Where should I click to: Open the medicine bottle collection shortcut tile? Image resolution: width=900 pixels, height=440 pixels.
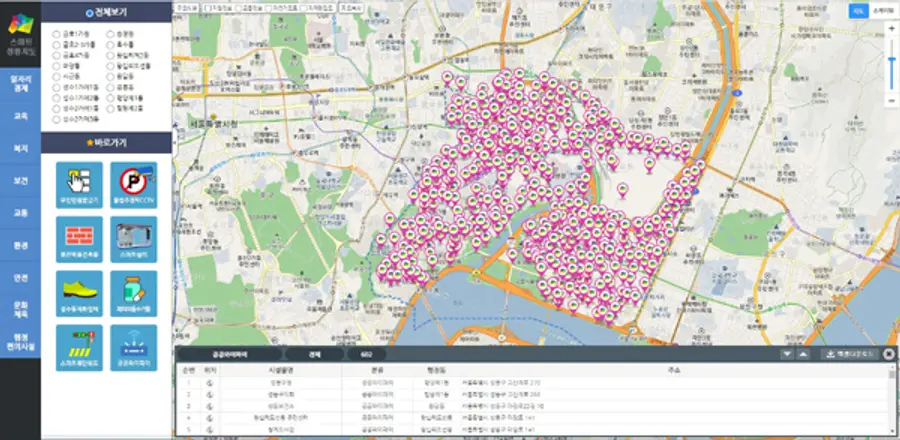pos(134,294)
